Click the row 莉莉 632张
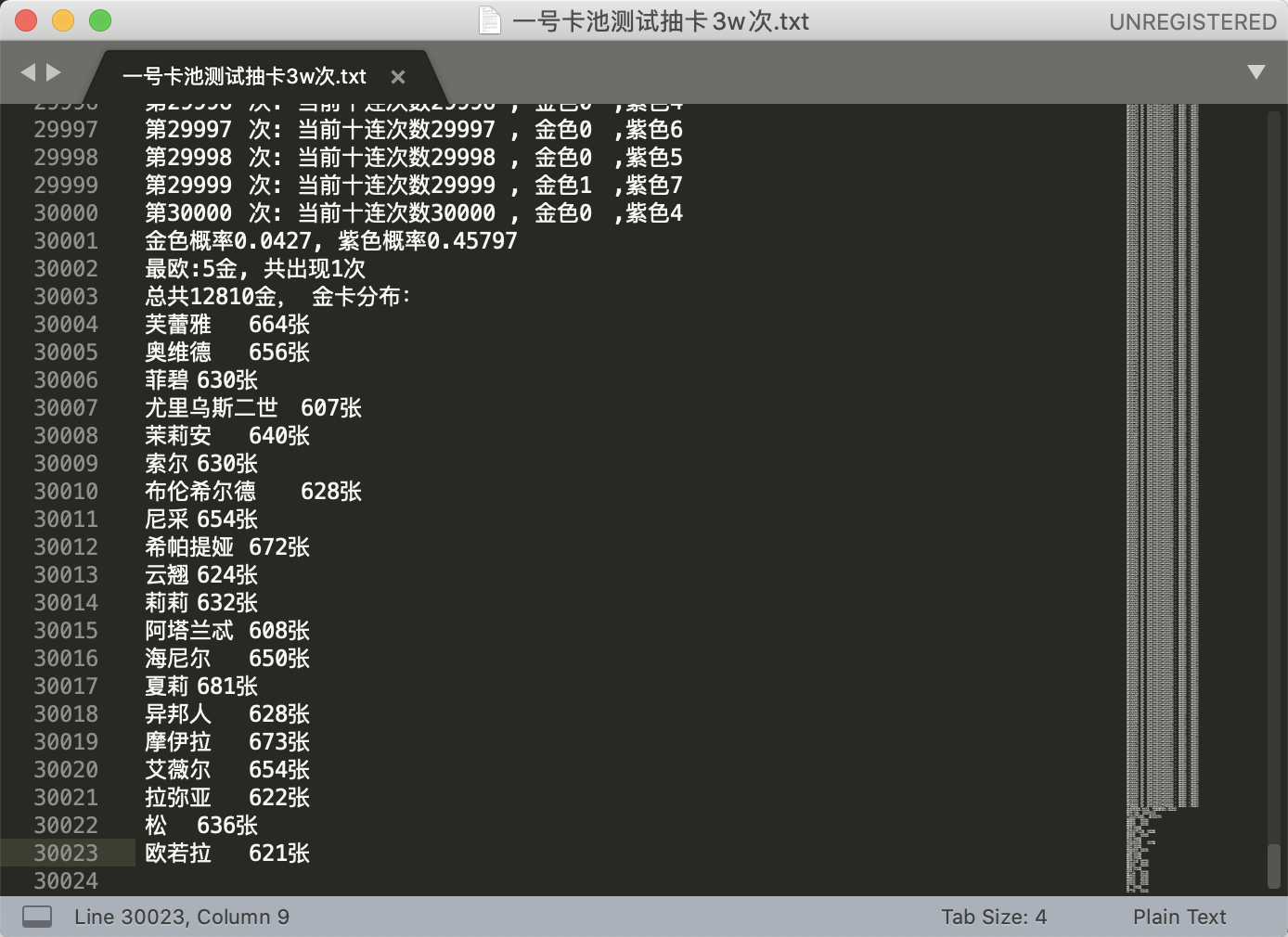 coord(201,603)
